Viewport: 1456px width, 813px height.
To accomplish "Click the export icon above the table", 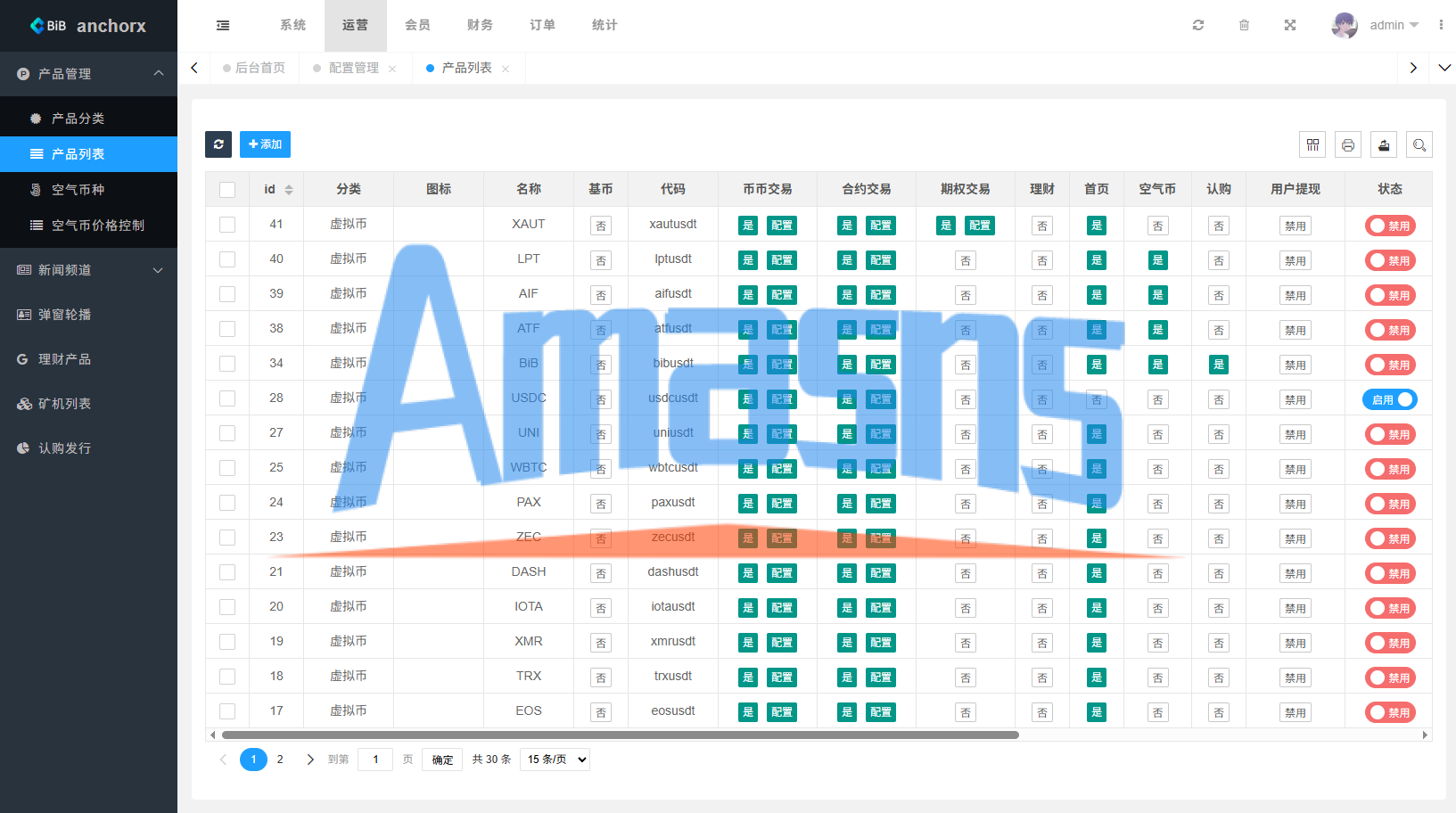I will point(1384,144).
